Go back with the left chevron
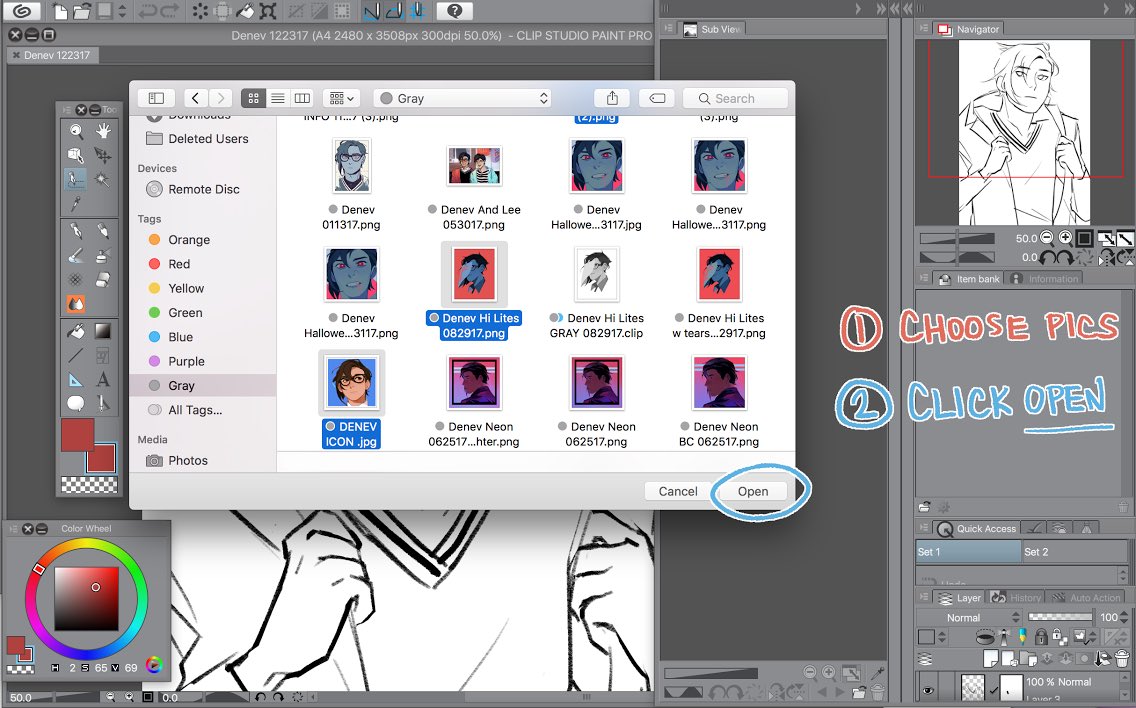The width and height of the screenshot is (1136, 708). (195, 98)
